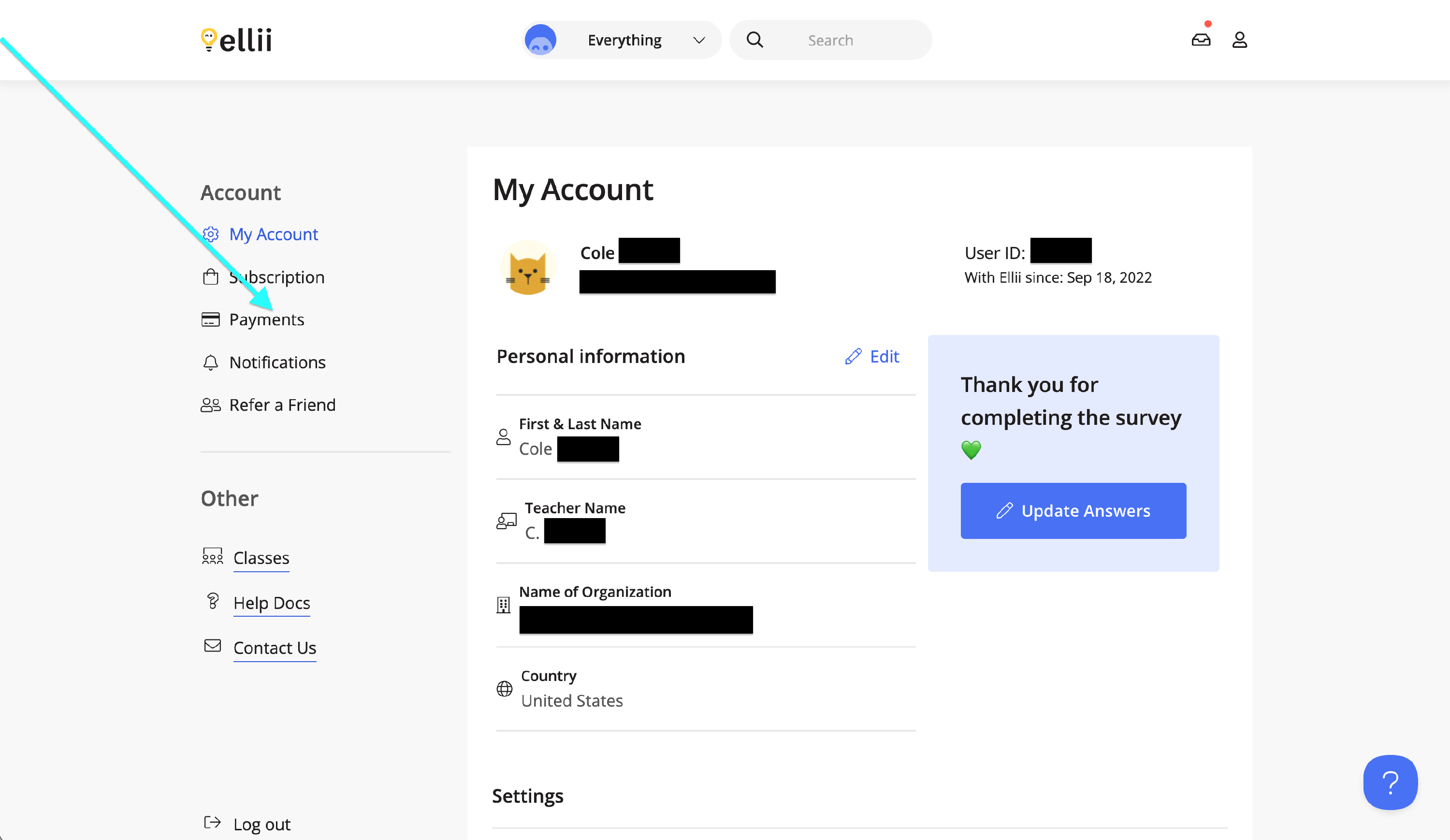
Task: Click the Notifications bell icon
Action: click(210, 362)
